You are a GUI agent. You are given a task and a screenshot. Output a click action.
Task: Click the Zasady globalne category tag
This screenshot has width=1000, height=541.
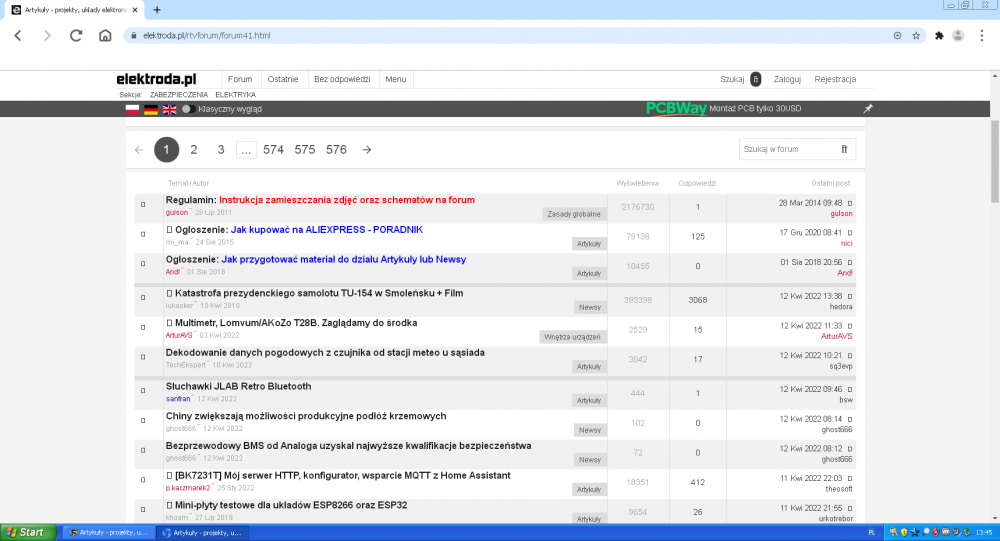tap(574, 214)
